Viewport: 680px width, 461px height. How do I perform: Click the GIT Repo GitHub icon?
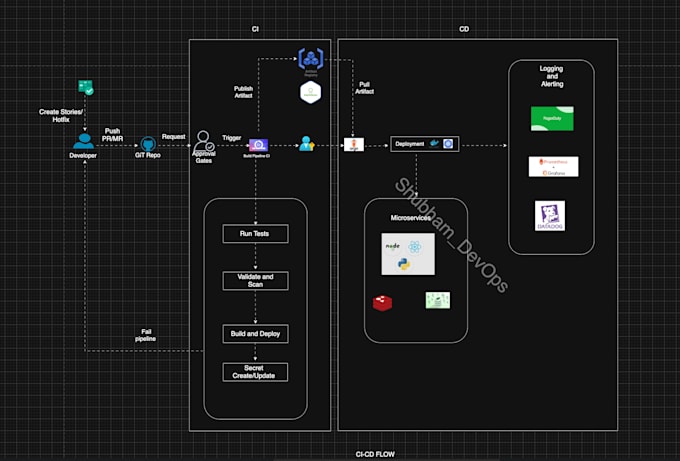coord(148,144)
